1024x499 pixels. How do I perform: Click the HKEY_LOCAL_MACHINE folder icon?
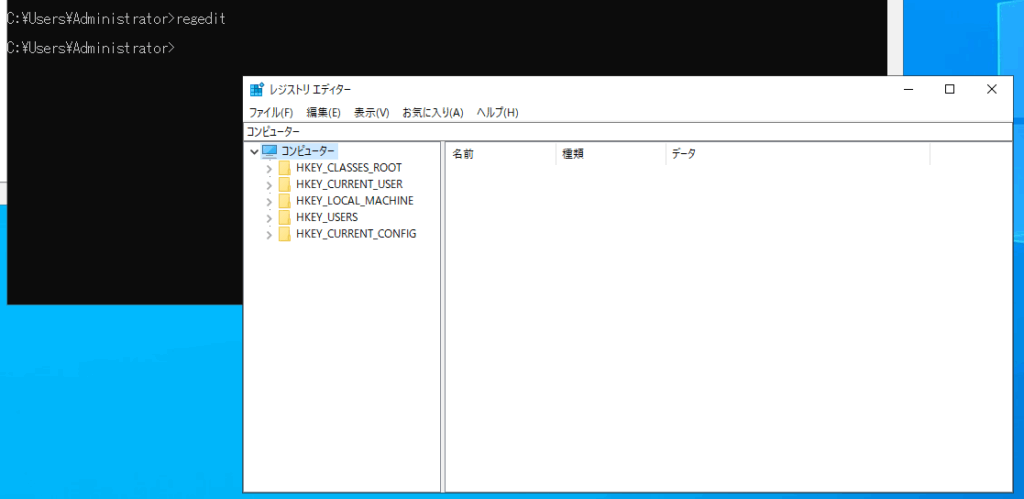pyautogui.click(x=285, y=201)
